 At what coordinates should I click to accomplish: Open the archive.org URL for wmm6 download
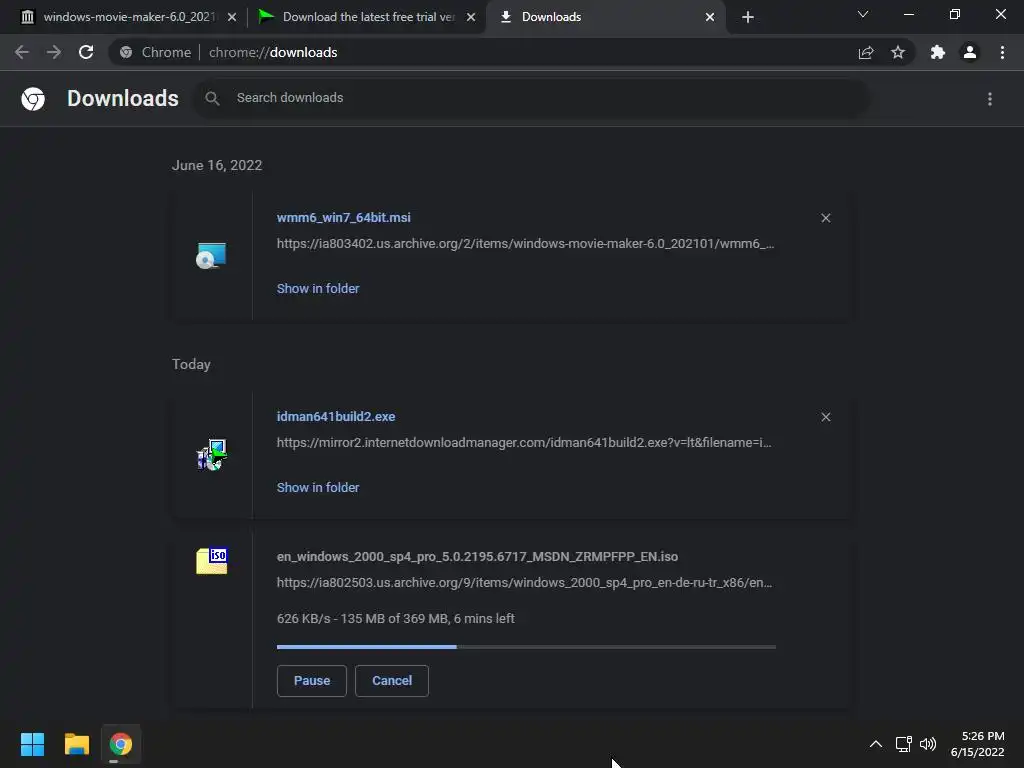[x=525, y=244]
